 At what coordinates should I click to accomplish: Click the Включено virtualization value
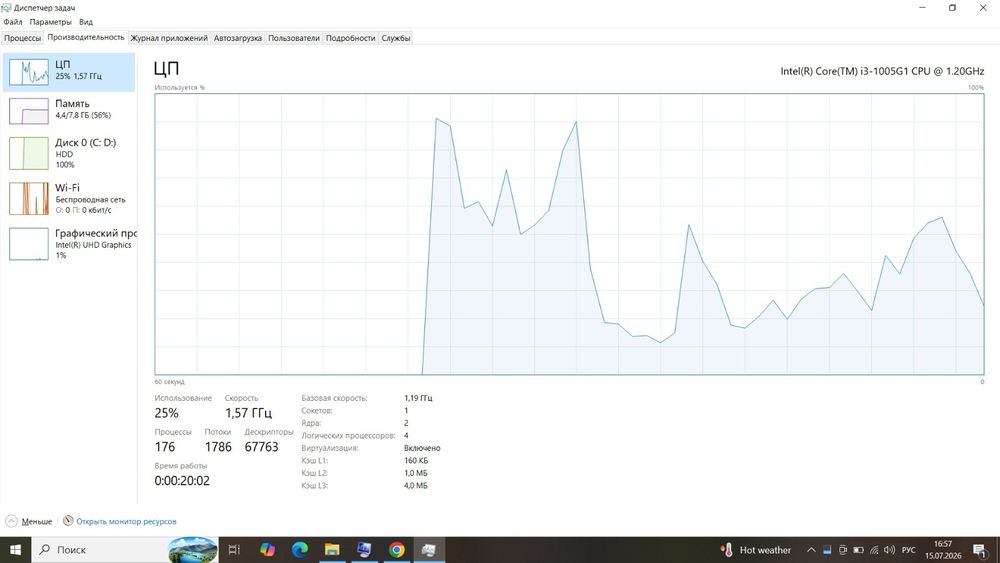[x=422, y=448]
